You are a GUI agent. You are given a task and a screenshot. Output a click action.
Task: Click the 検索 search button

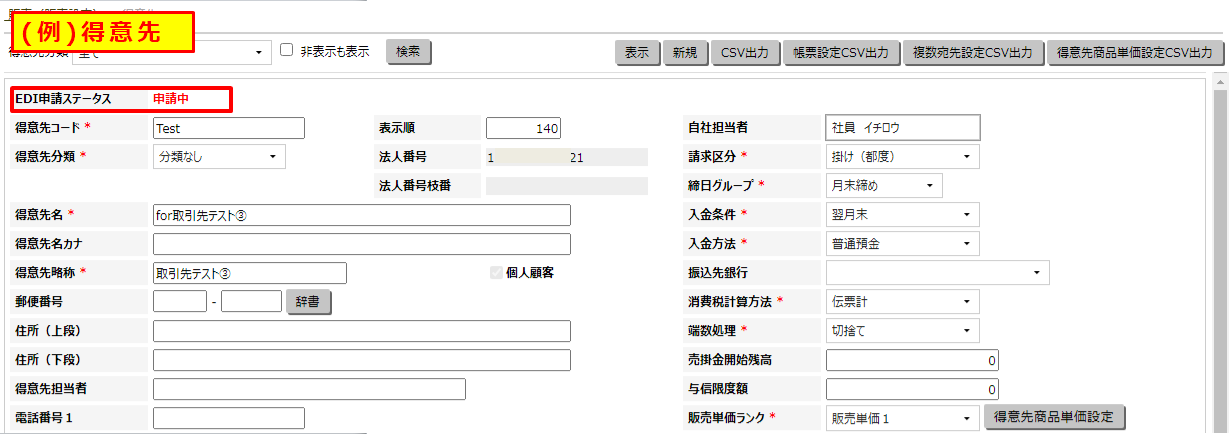tap(408, 52)
